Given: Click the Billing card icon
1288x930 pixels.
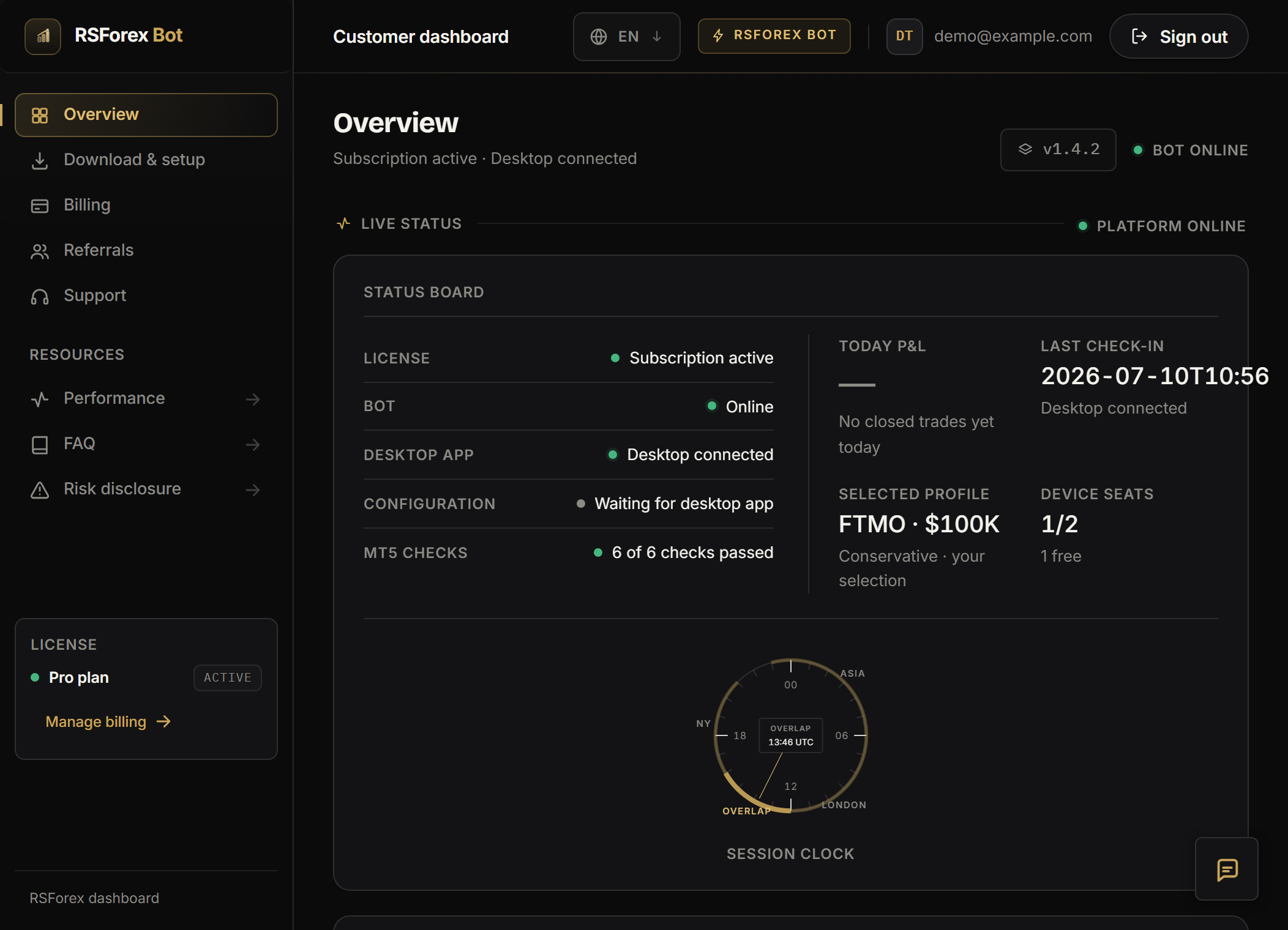Looking at the screenshot, I should click(40, 206).
